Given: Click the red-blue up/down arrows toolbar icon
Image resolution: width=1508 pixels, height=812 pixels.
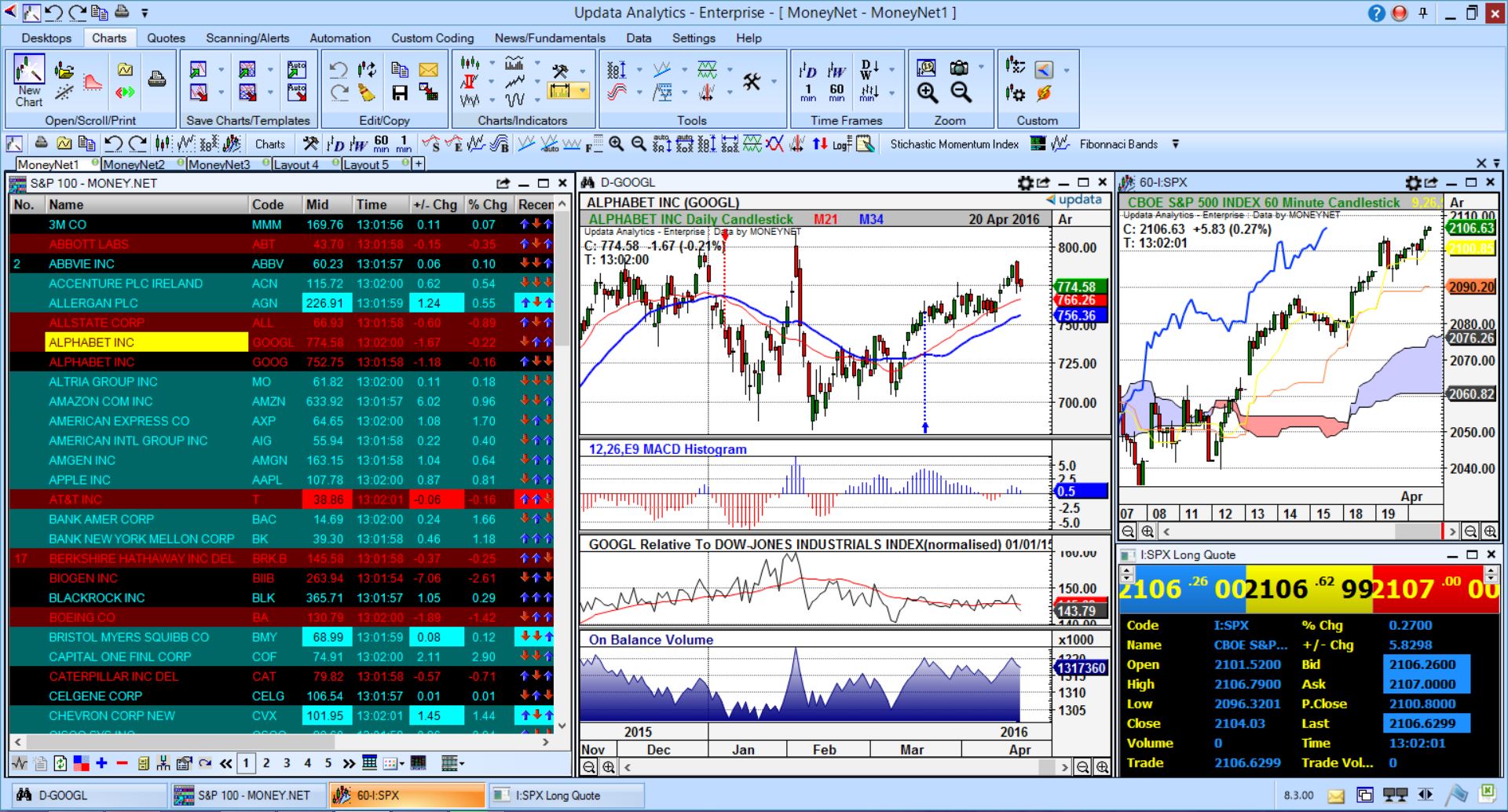Looking at the screenshot, I should point(820,144).
